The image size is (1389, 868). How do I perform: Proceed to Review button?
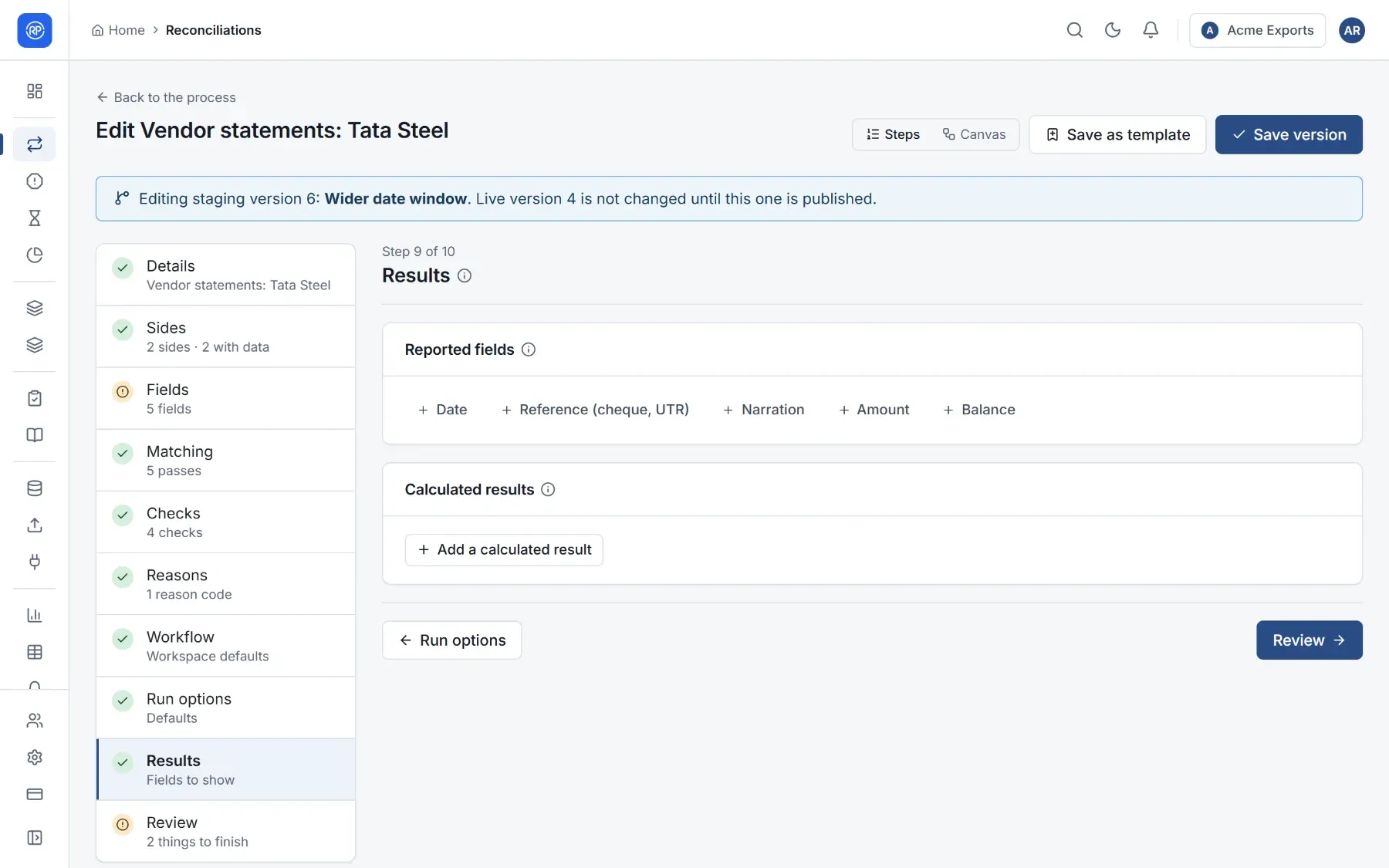pos(1309,640)
